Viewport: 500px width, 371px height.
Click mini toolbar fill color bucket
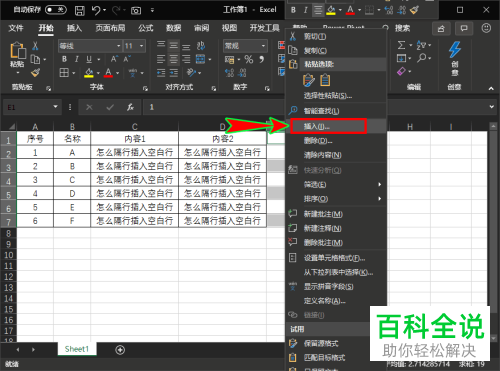tap(331, 10)
